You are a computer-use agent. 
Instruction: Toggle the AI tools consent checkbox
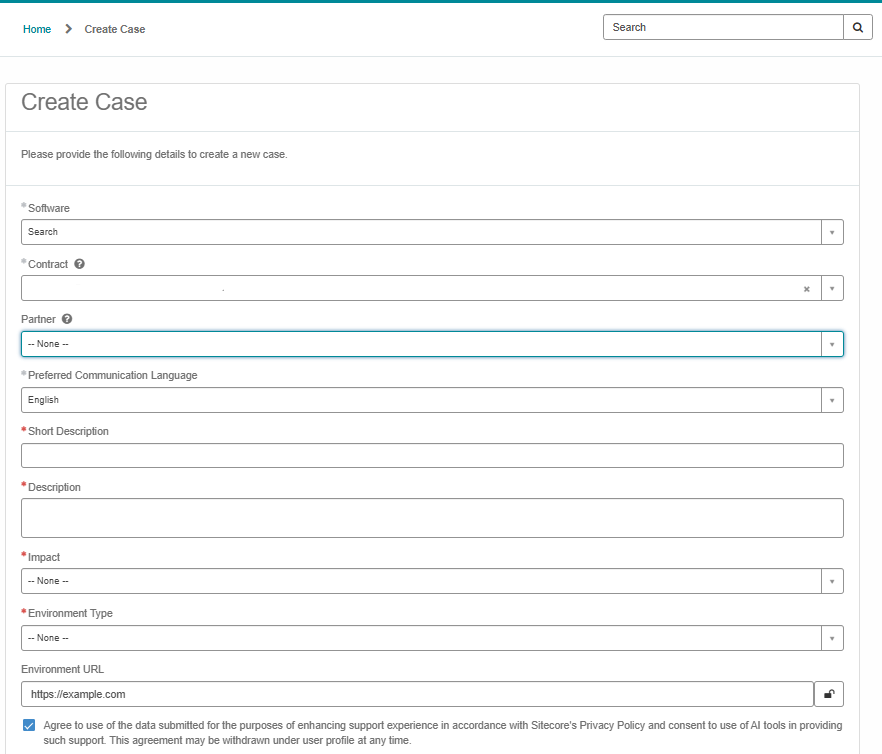click(x=29, y=725)
